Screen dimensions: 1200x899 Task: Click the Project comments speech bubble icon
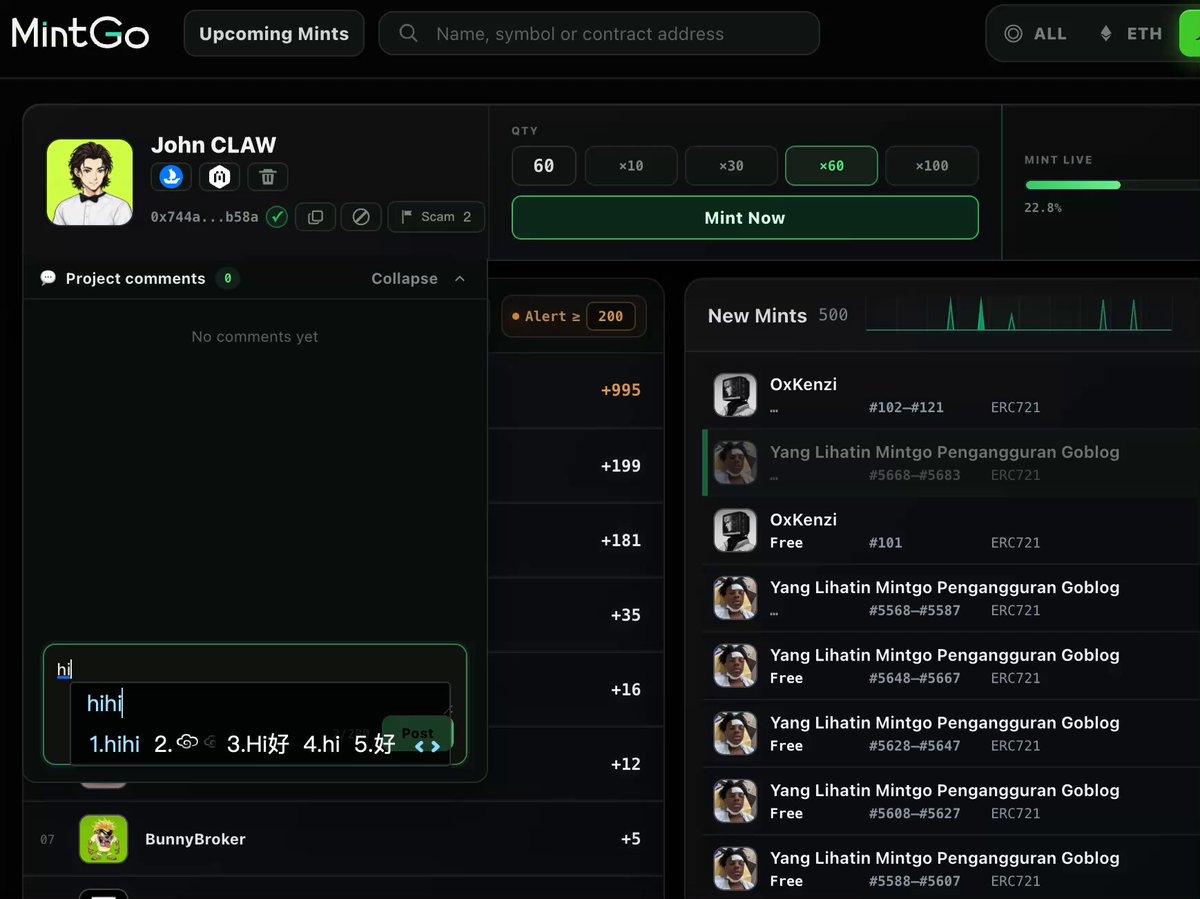(48, 278)
